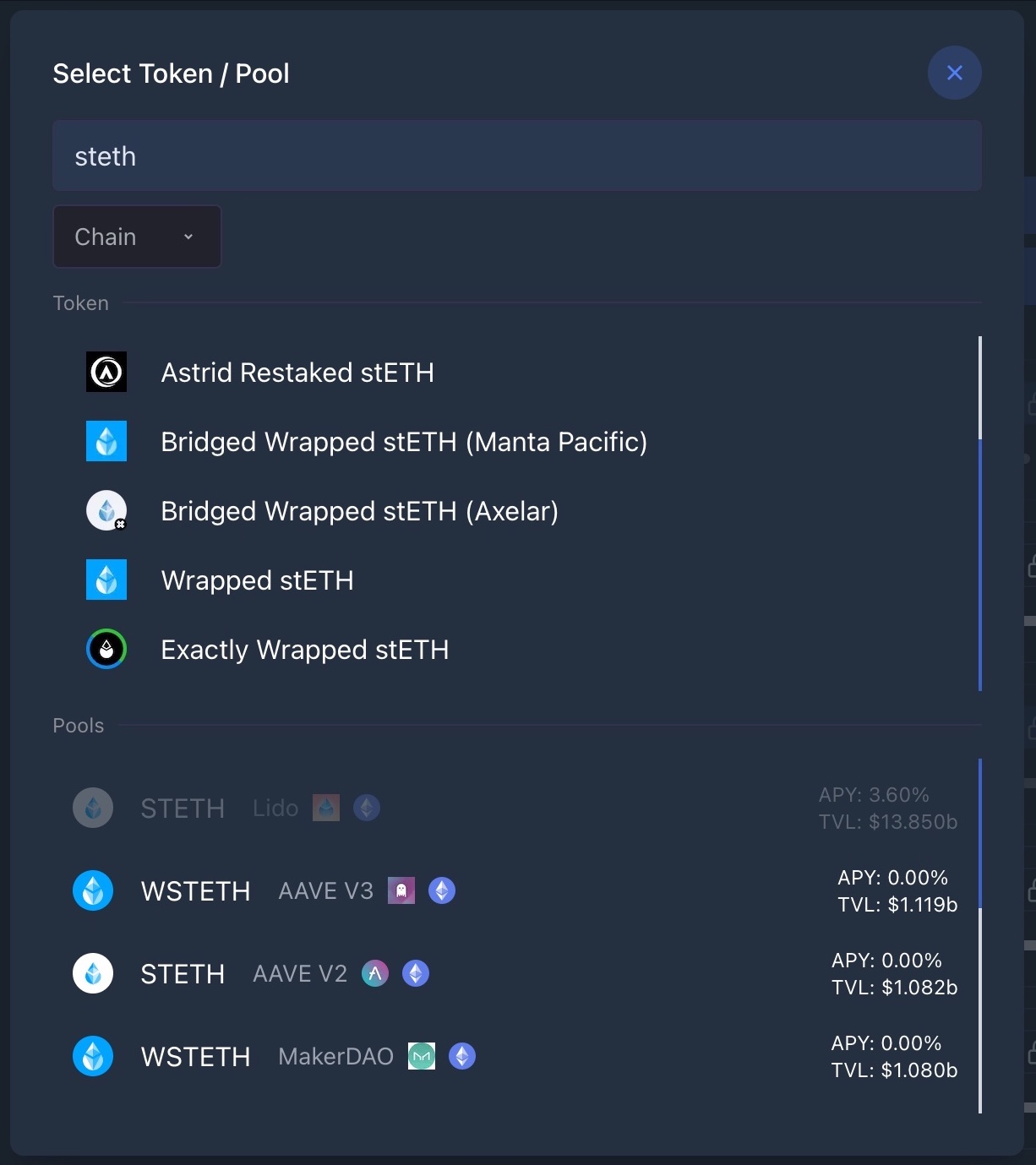Viewport: 1036px width, 1165px height.
Task: Click the AAVE V3 protocol ghost icon
Action: (401, 890)
